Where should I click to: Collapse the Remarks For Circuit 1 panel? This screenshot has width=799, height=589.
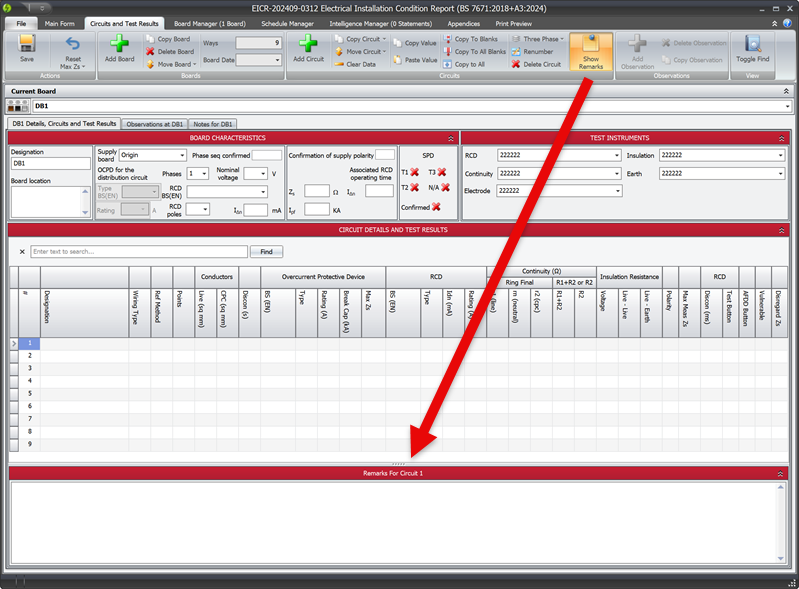point(780,474)
